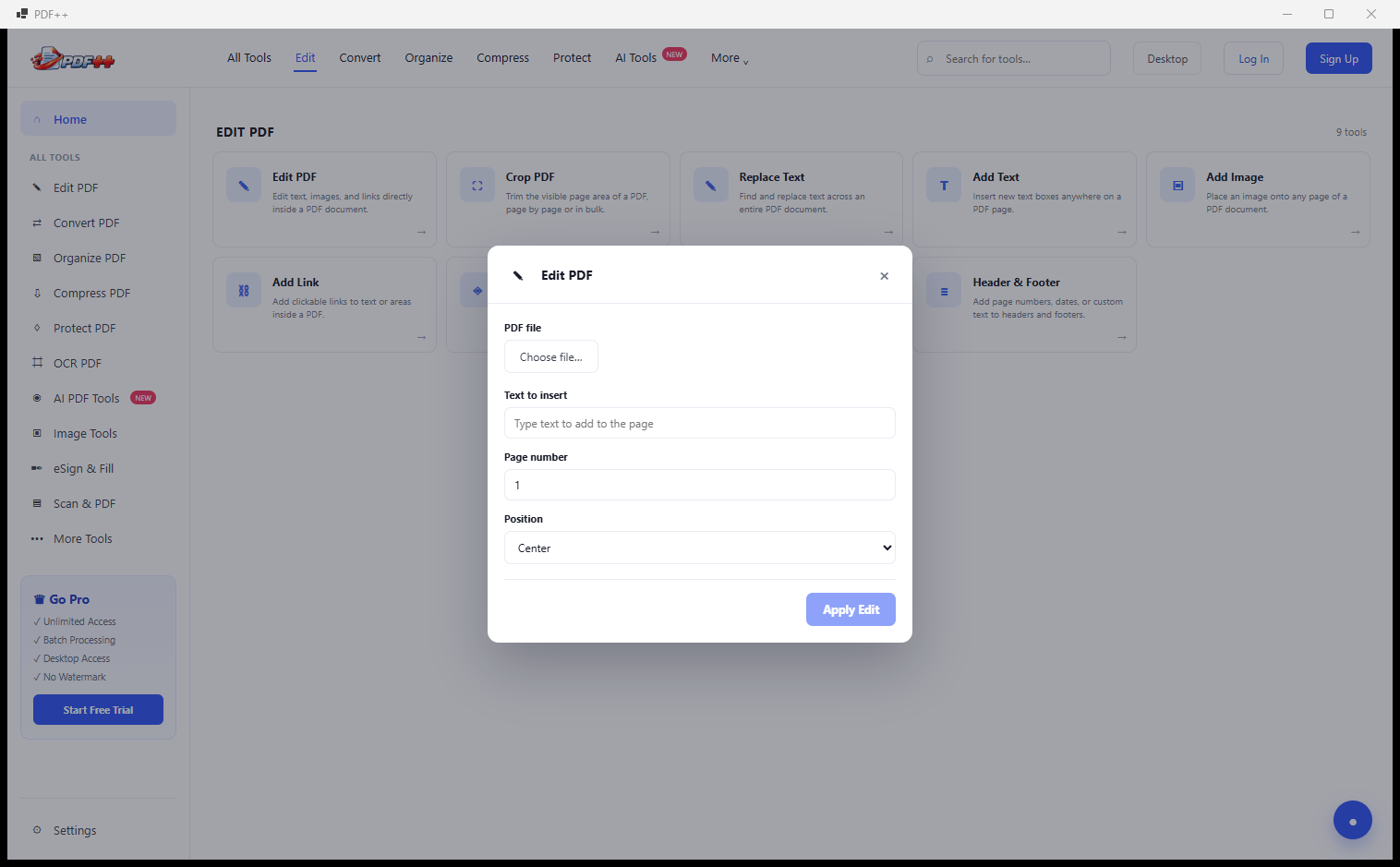Close the Edit PDF dialog
Viewport: 1400px width, 867px height.
(x=884, y=276)
